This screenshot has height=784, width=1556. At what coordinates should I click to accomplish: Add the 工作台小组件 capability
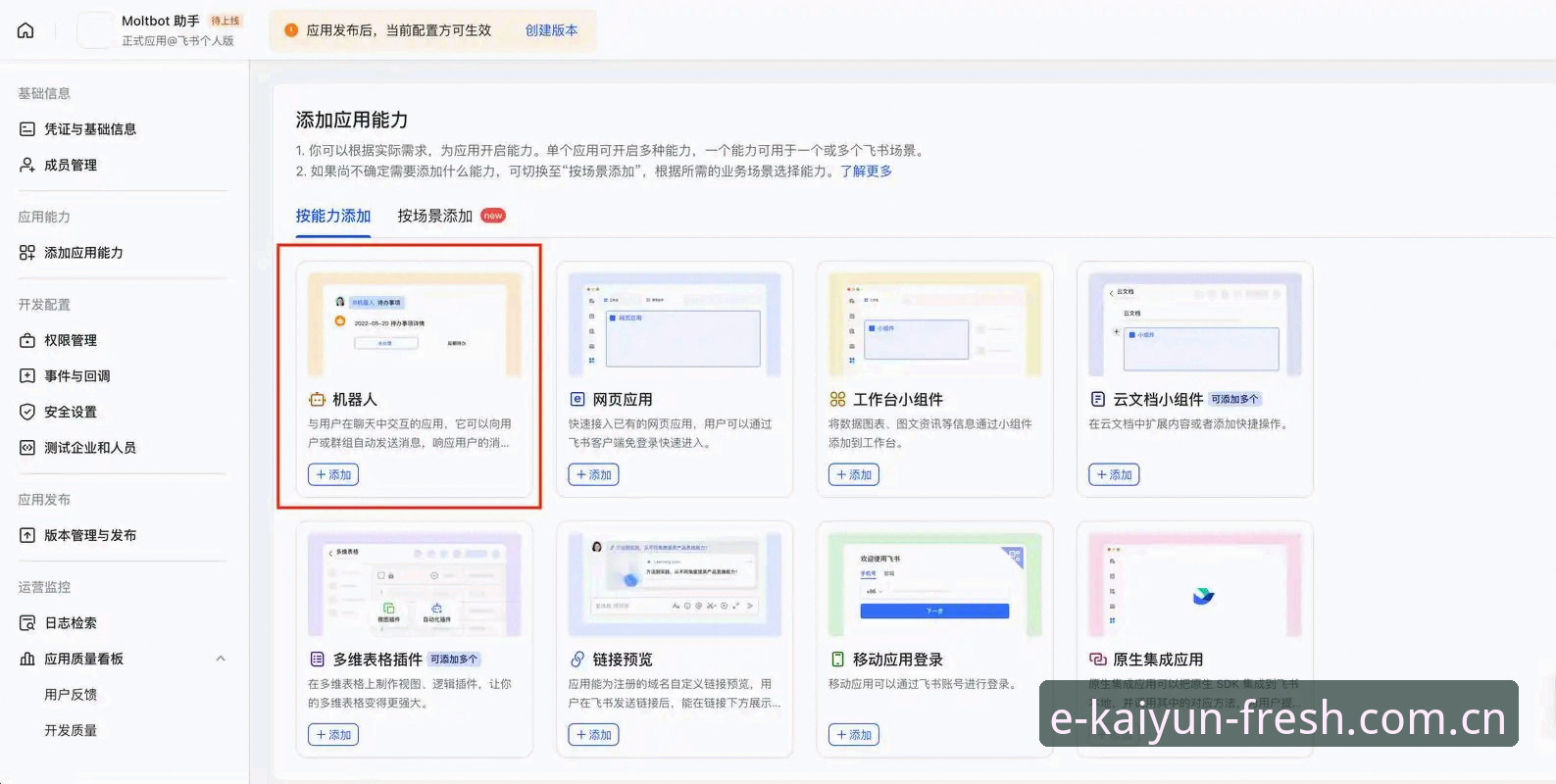tap(854, 474)
